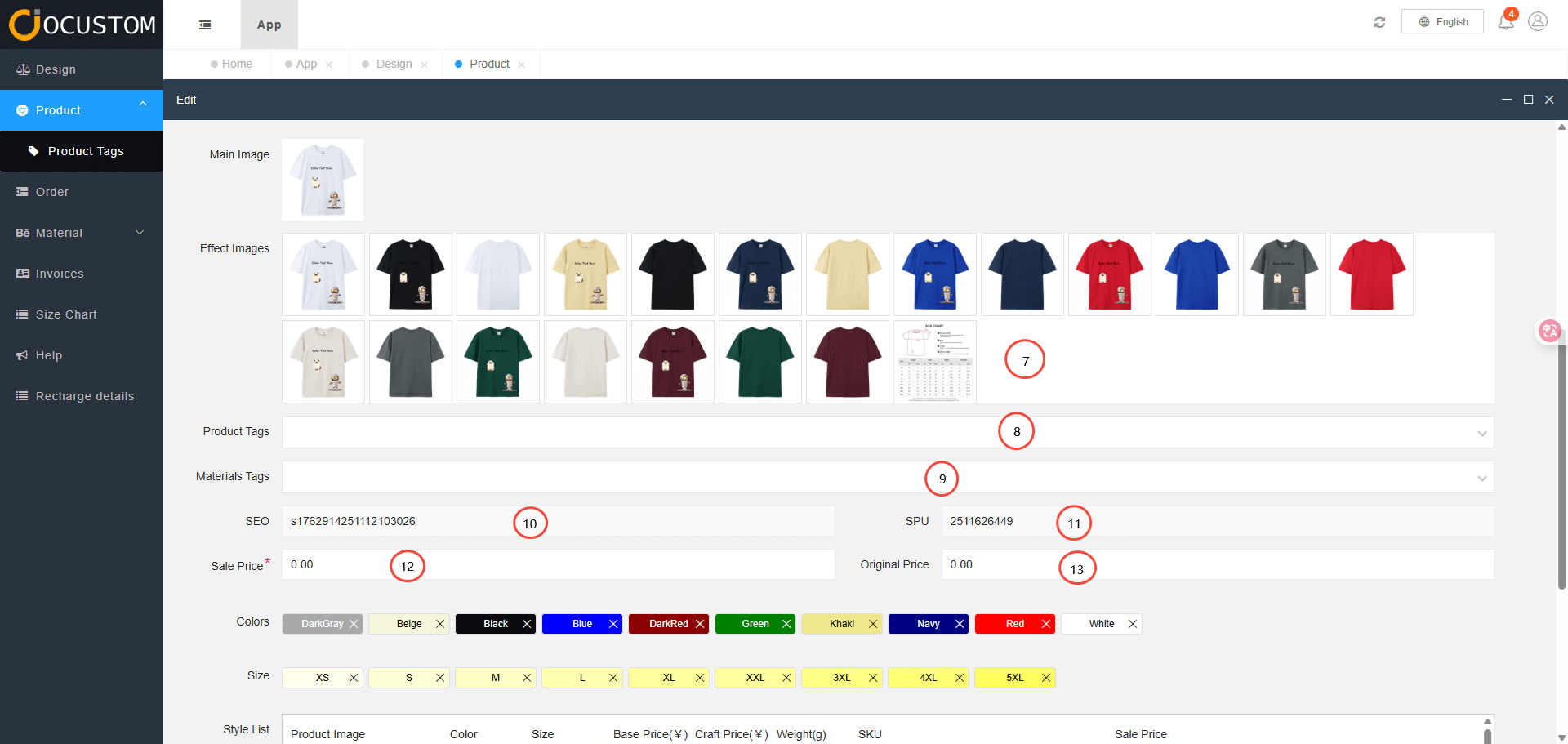This screenshot has width=1568, height=744.
Task: Collapse the Product sidebar menu
Action: [x=143, y=104]
